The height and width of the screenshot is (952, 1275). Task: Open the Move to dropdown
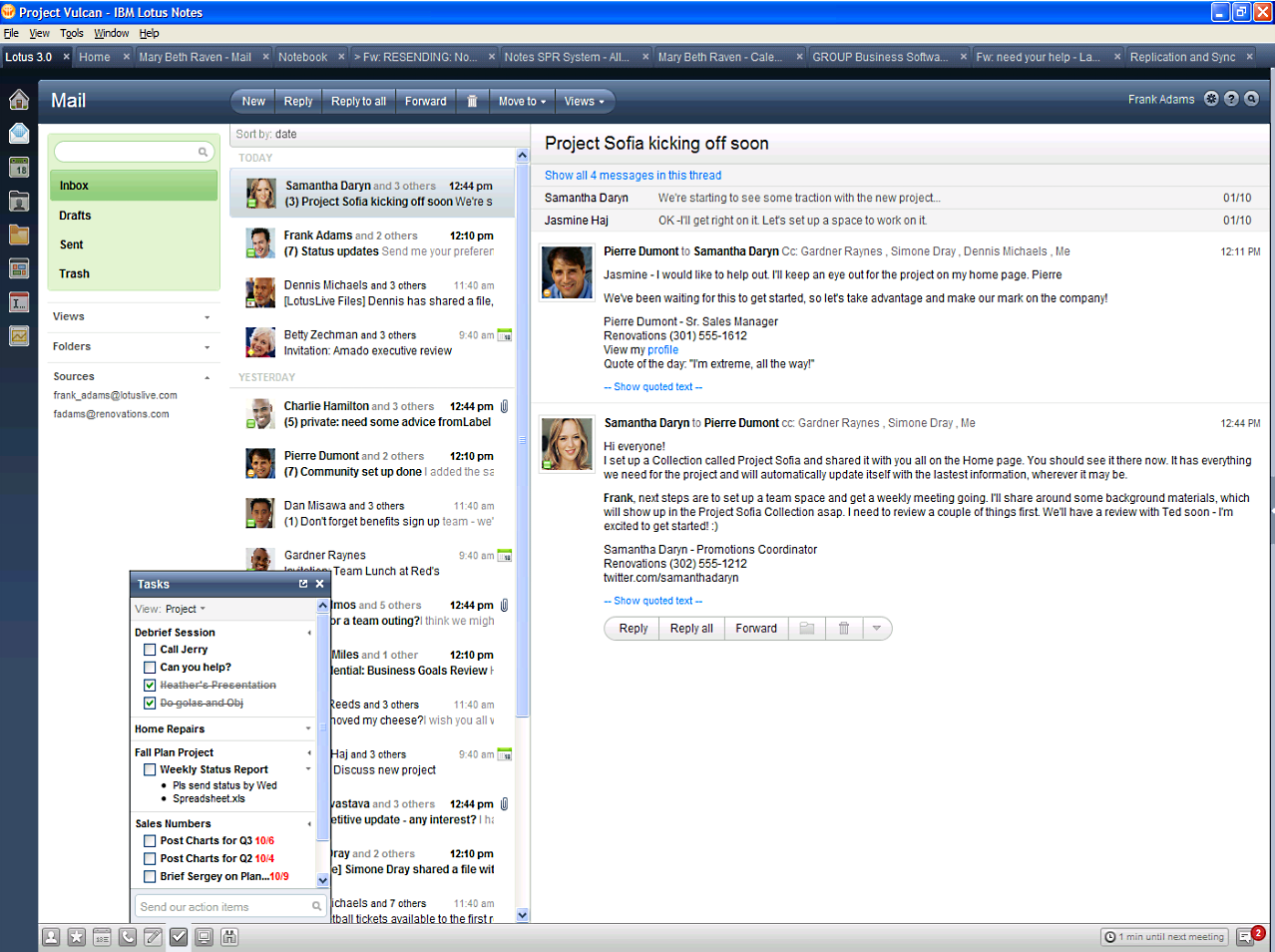[x=523, y=101]
